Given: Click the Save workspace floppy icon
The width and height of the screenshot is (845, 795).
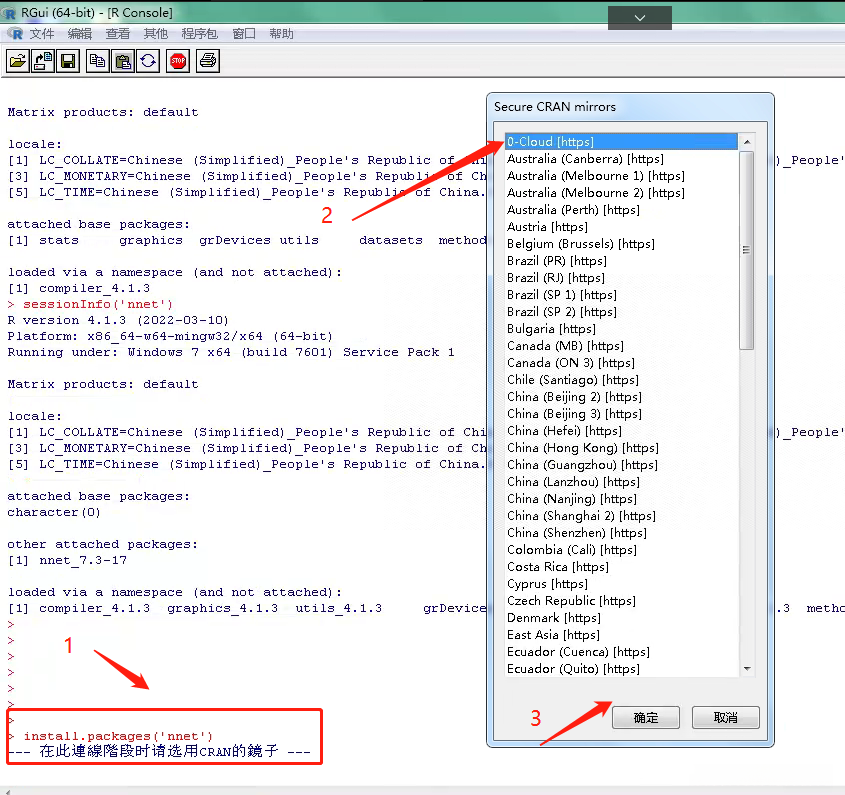Looking at the screenshot, I should pyautogui.click(x=68, y=61).
